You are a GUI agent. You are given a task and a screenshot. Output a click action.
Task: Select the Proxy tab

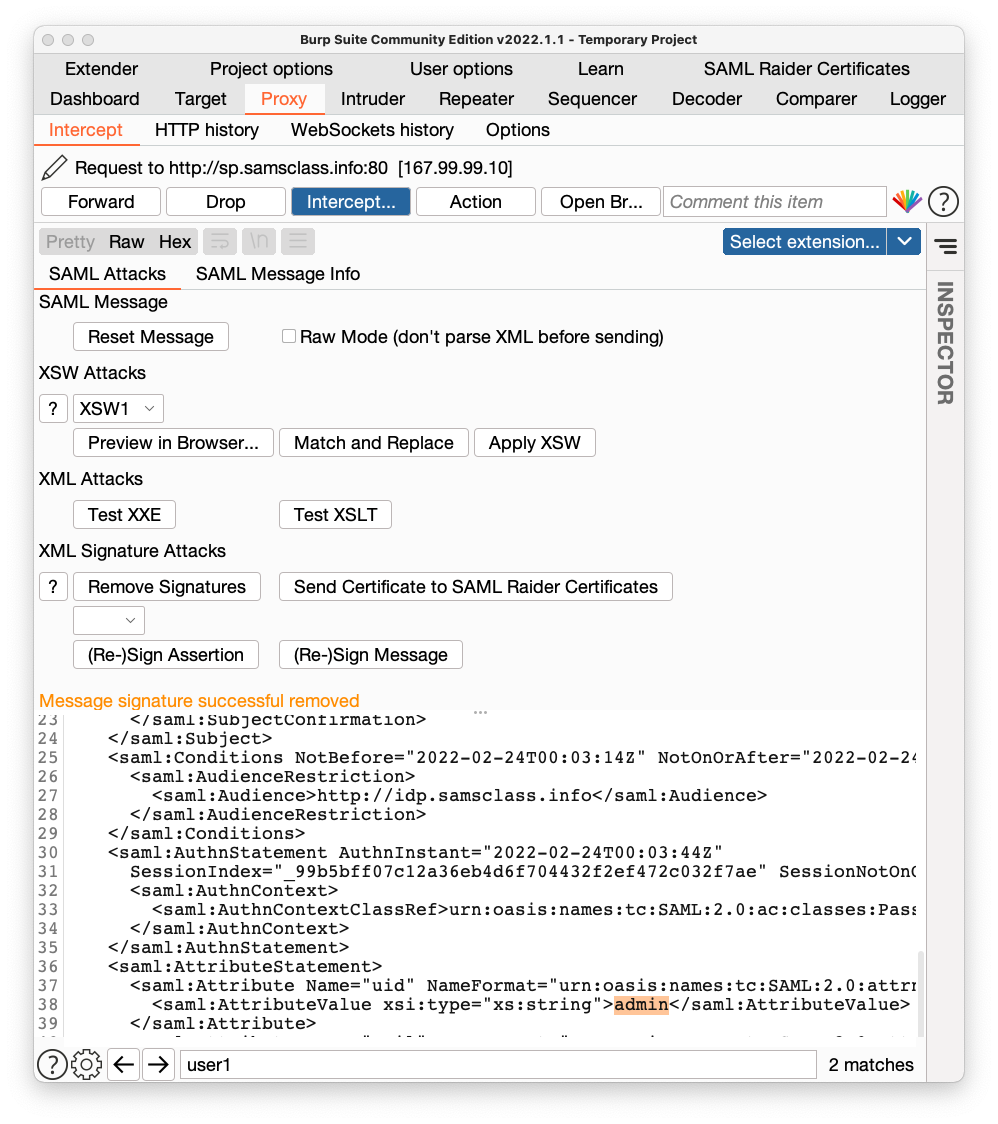[x=284, y=99]
